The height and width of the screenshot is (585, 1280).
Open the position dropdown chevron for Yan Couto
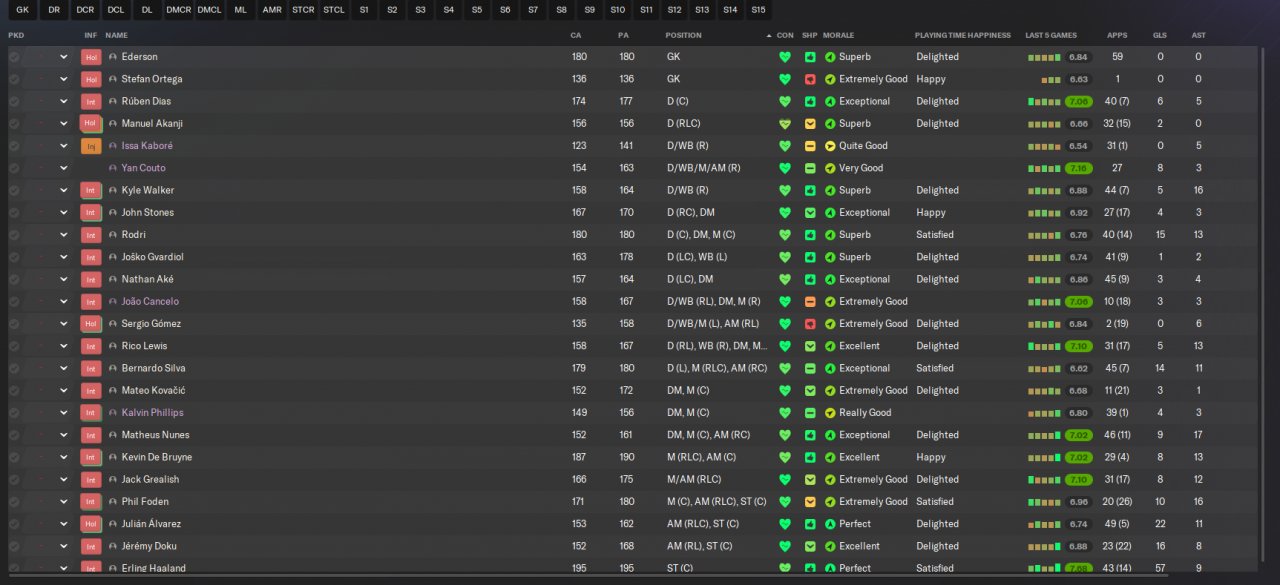click(64, 168)
